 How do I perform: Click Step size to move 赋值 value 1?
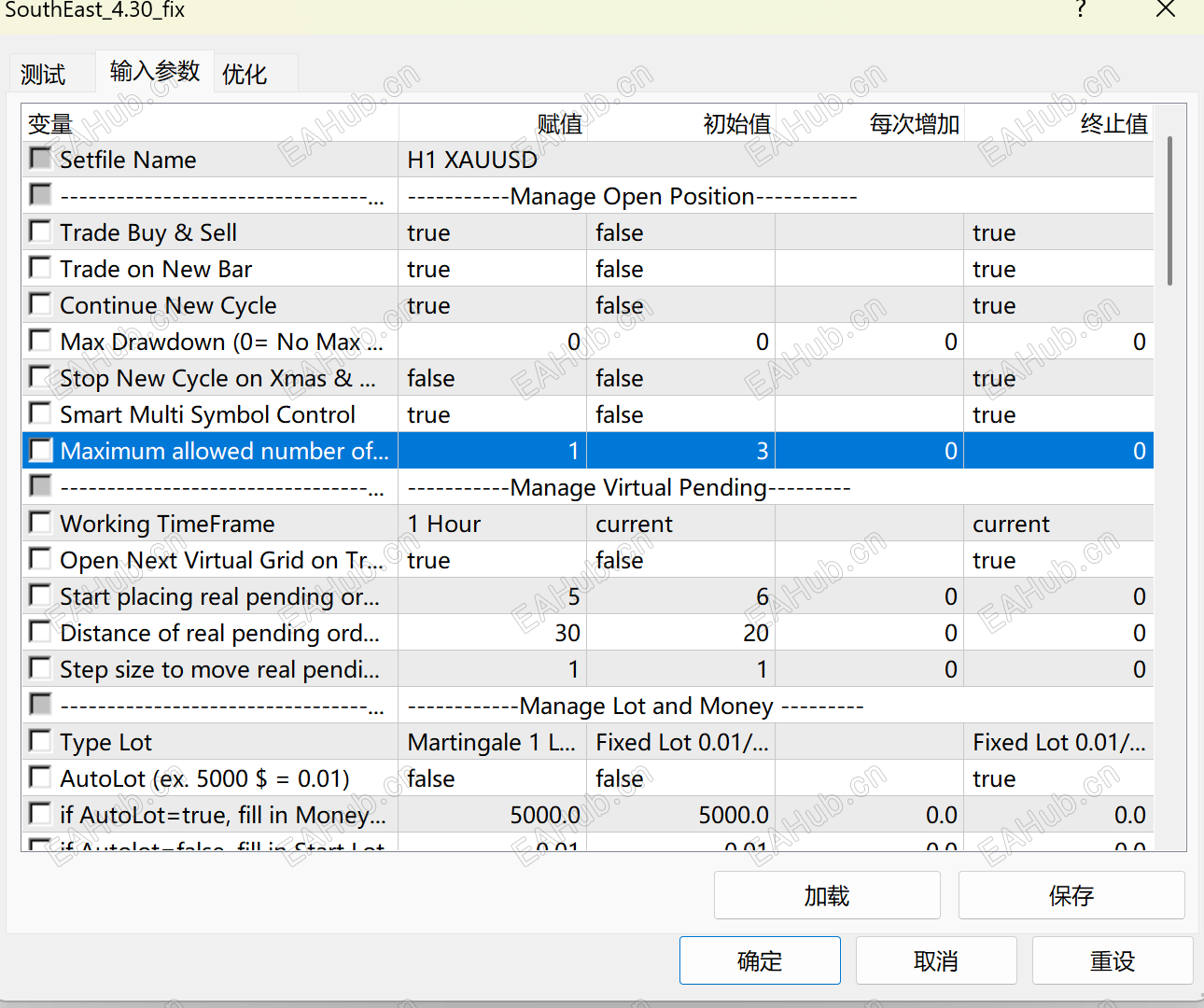coord(493,669)
